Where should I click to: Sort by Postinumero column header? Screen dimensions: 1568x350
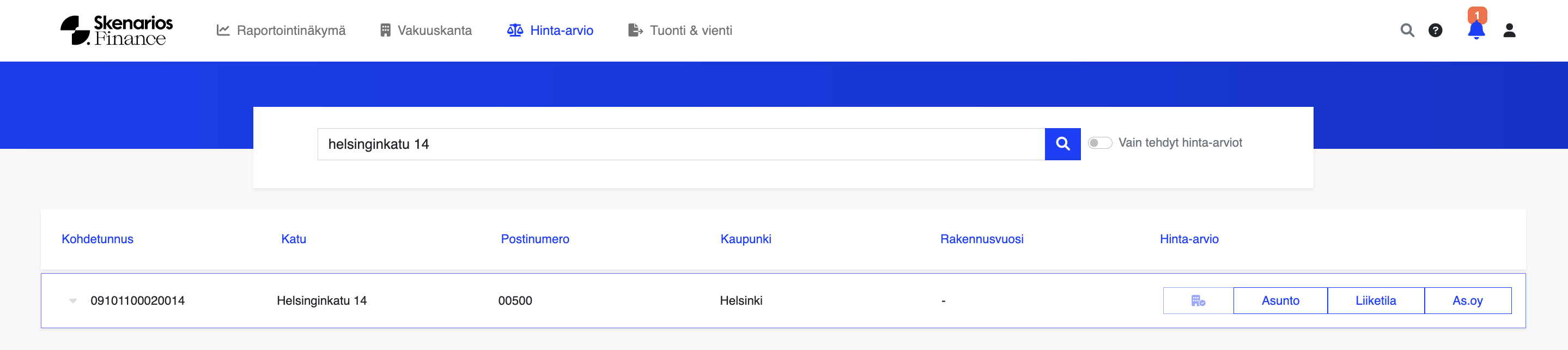[534, 239]
